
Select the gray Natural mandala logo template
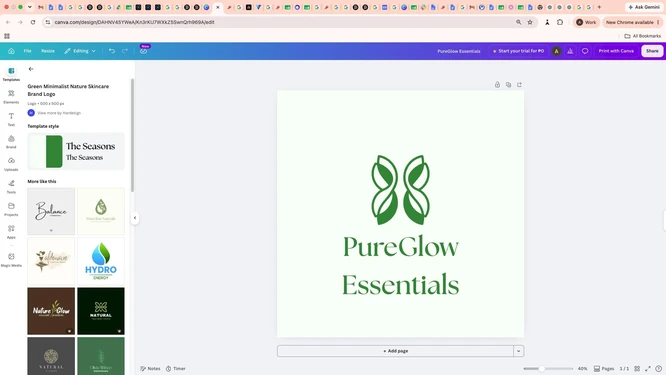click(x=51, y=356)
